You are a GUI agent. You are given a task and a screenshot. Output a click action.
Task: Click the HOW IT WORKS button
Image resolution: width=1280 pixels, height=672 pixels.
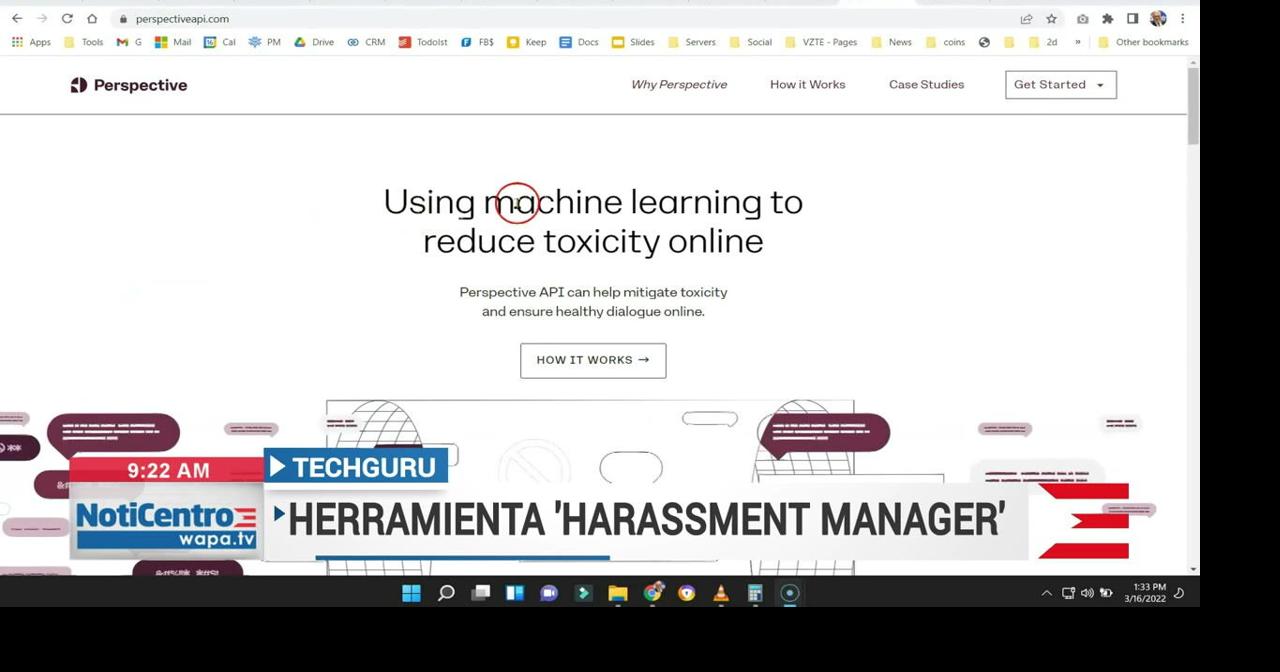pyautogui.click(x=593, y=360)
